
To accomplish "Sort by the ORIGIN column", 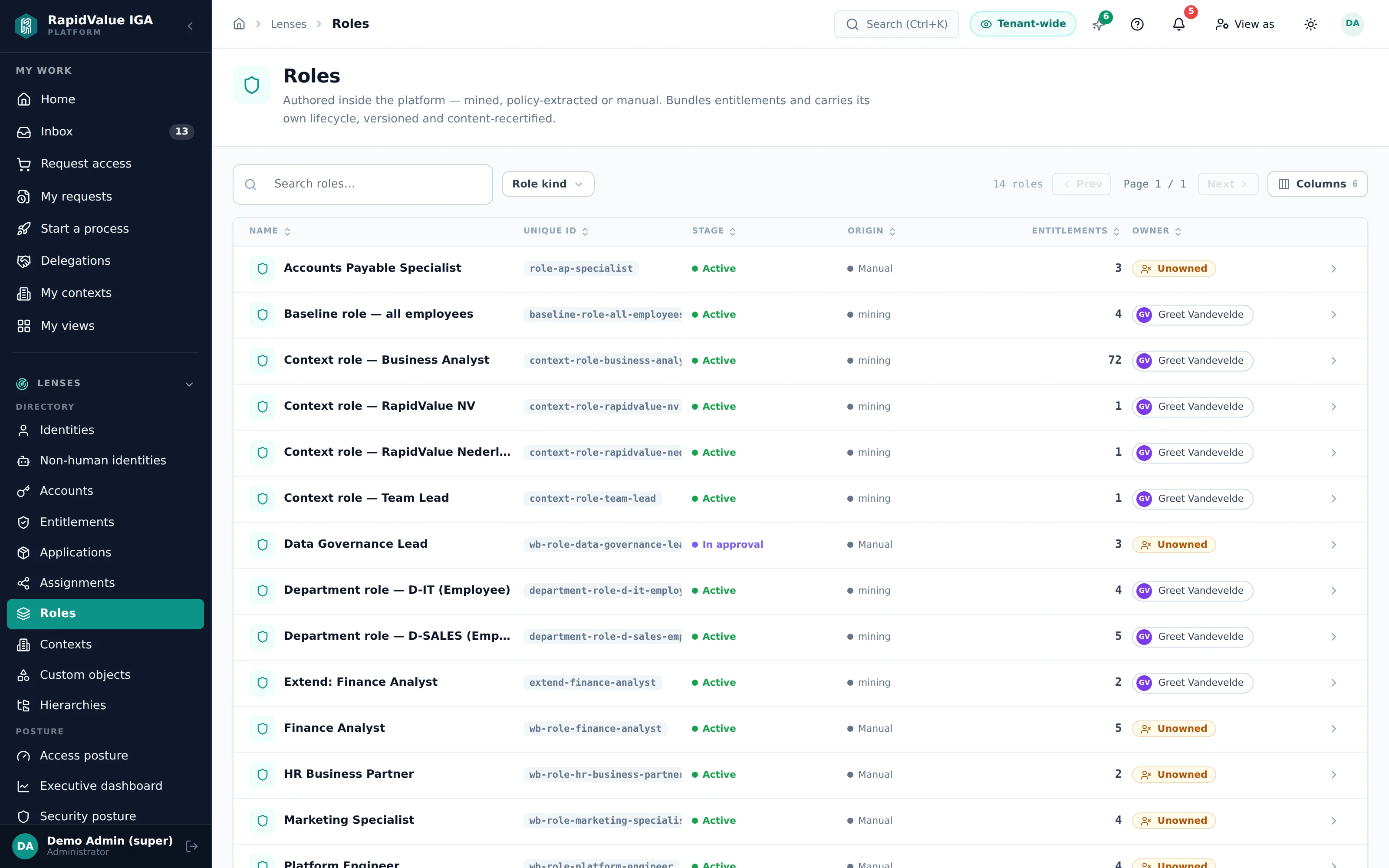I will (x=871, y=231).
